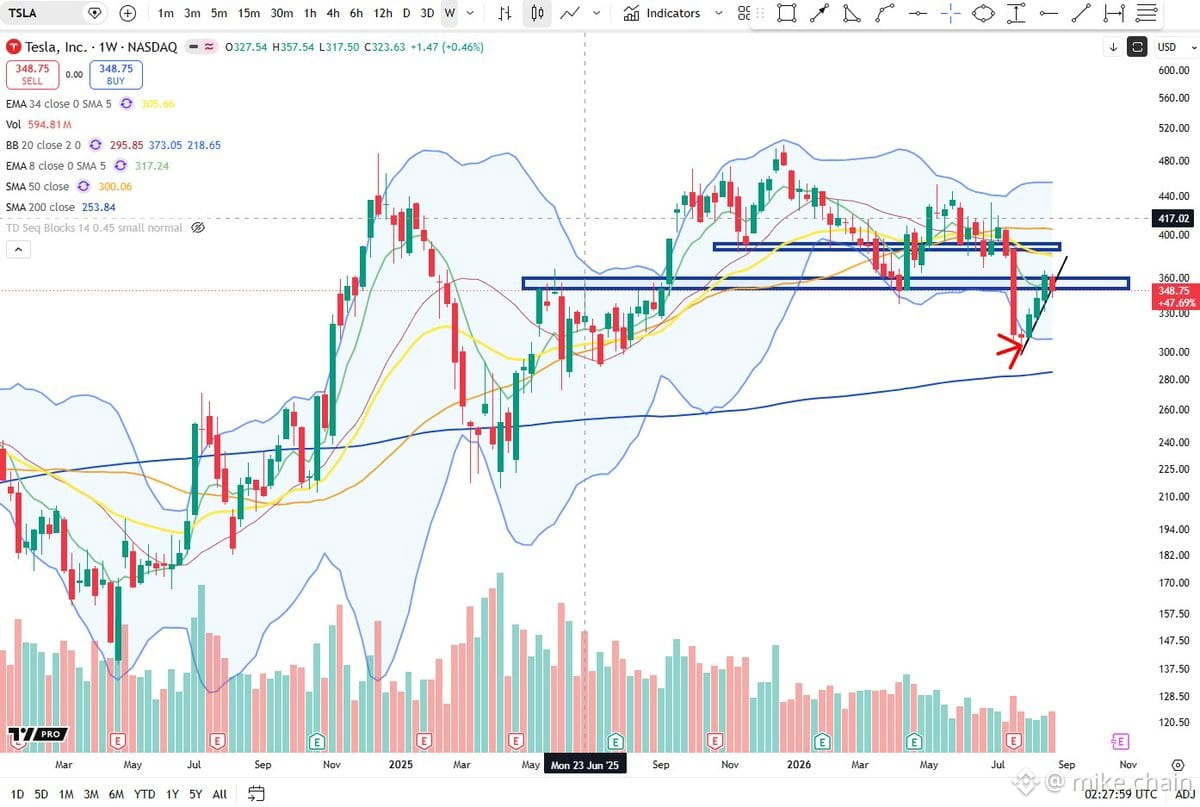Select the 12h timeframe button
Screen dimensions: 1200x807
pyautogui.click(x=382, y=13)
